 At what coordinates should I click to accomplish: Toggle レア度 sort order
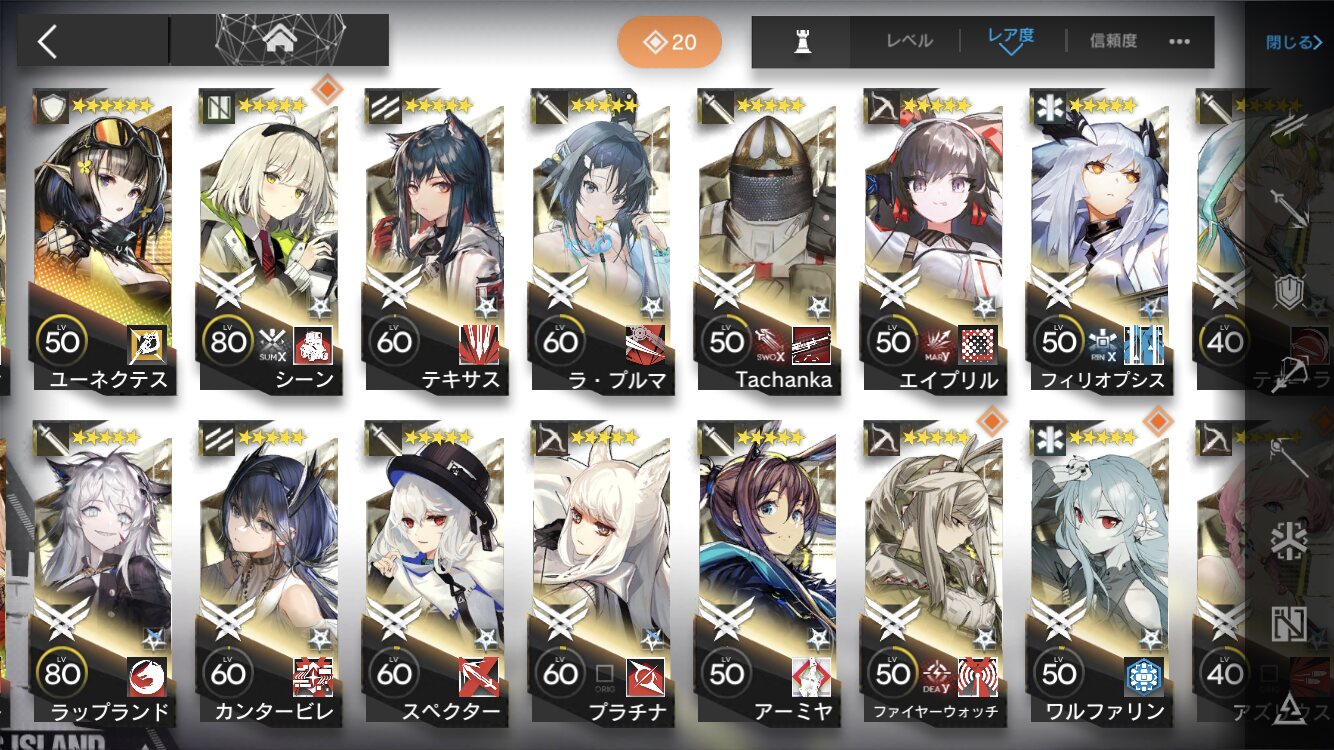click(x=1011, y=39)
